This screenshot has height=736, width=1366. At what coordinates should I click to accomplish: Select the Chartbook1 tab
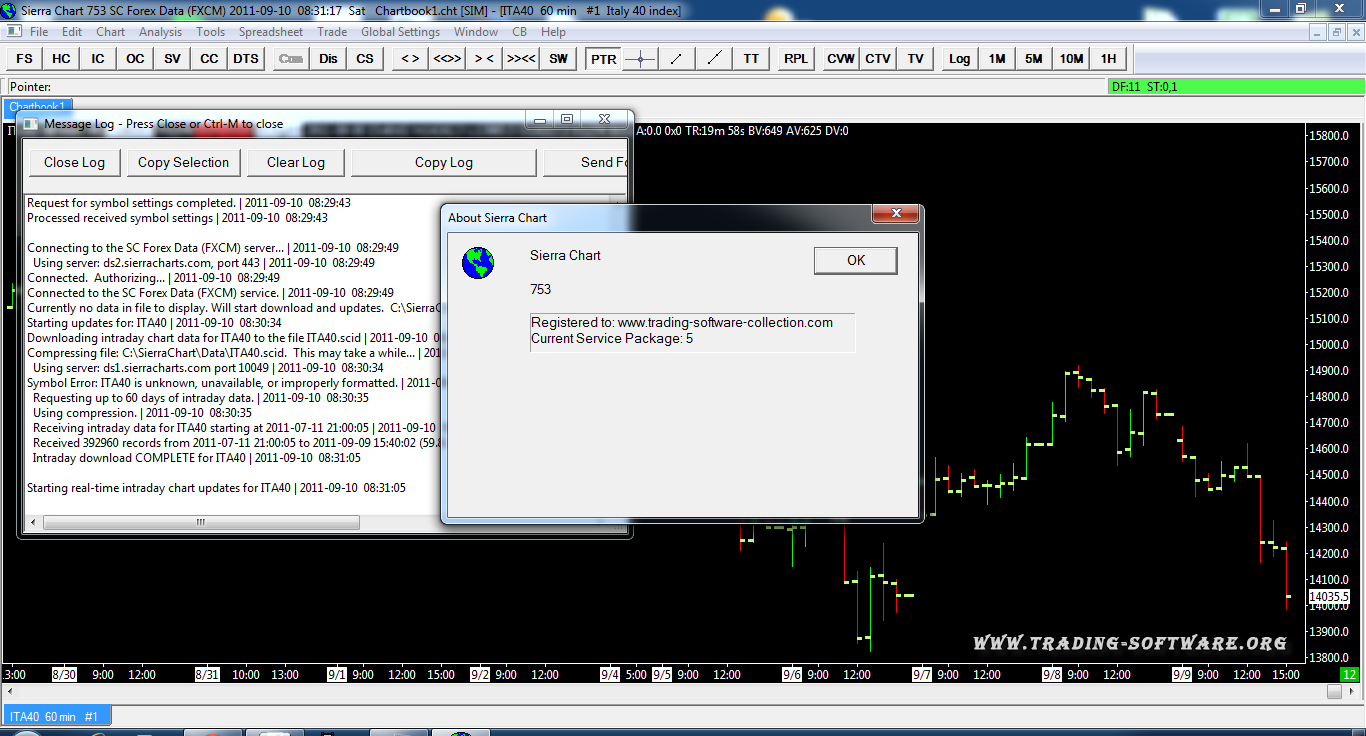point(38,107)
